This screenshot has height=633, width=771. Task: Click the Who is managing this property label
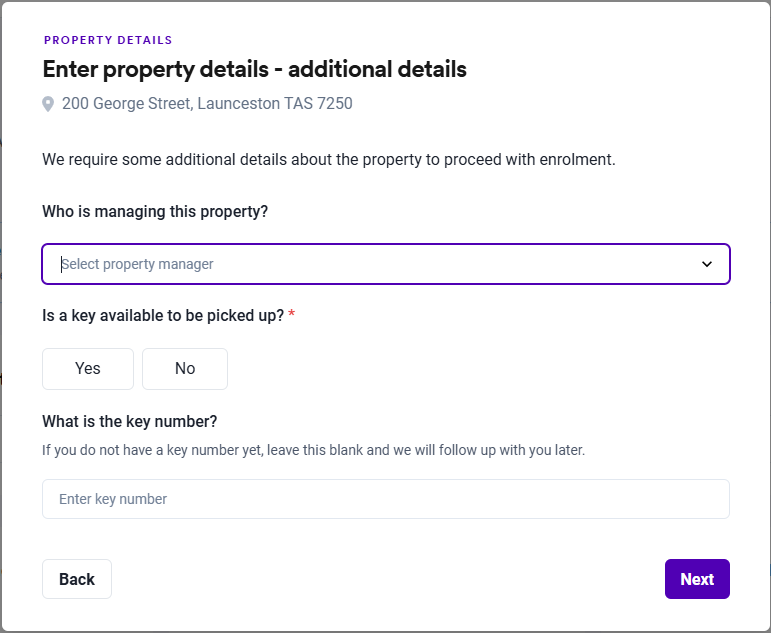[x=155, y=212]
